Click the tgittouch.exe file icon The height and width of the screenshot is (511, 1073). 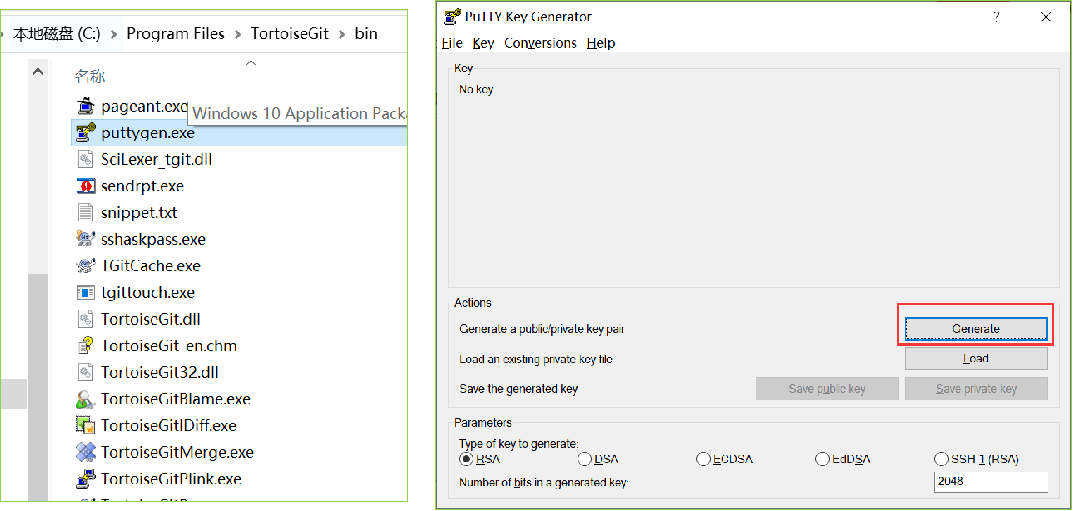[85, 293]
